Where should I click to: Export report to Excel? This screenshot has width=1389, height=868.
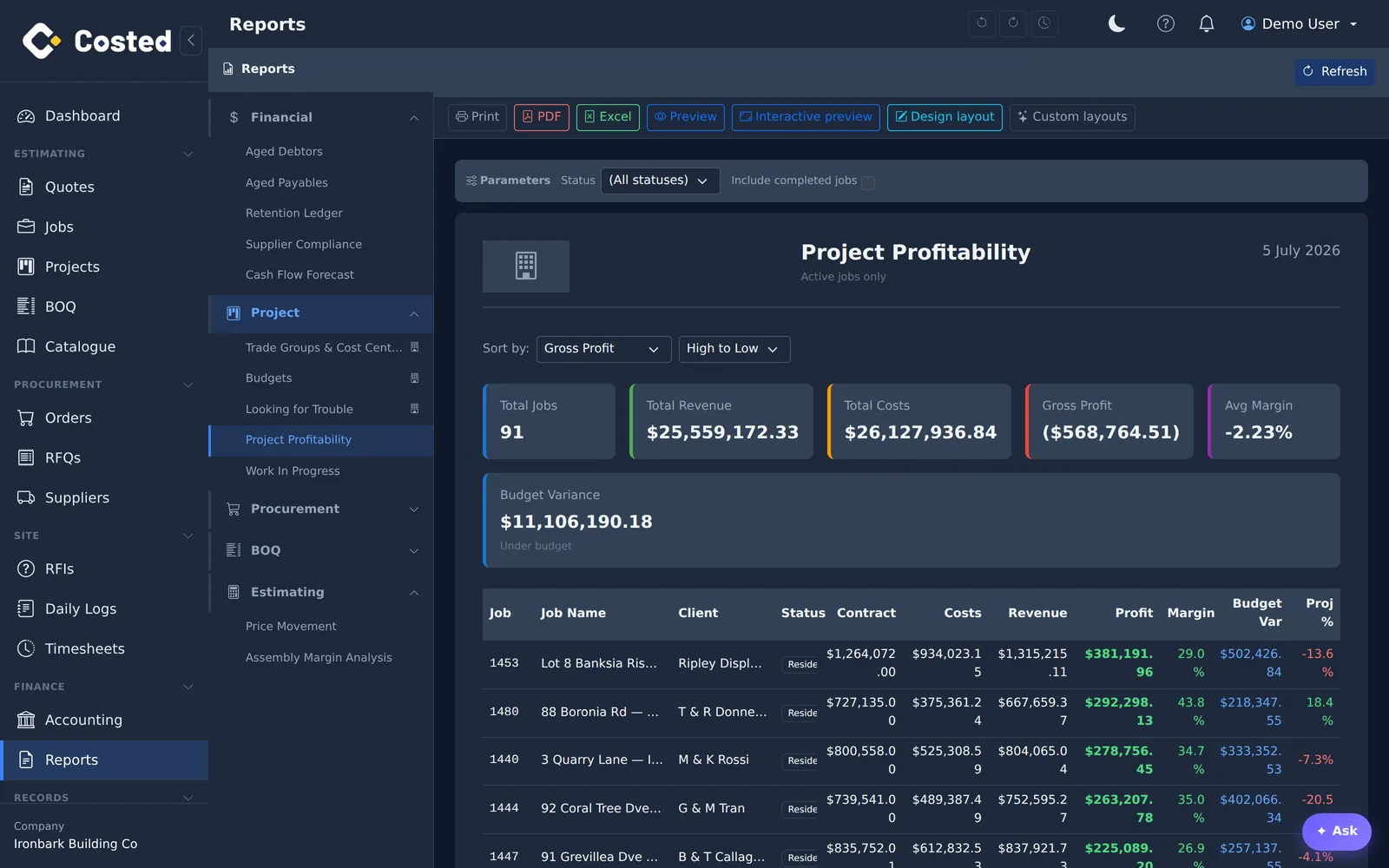[608, 117]
